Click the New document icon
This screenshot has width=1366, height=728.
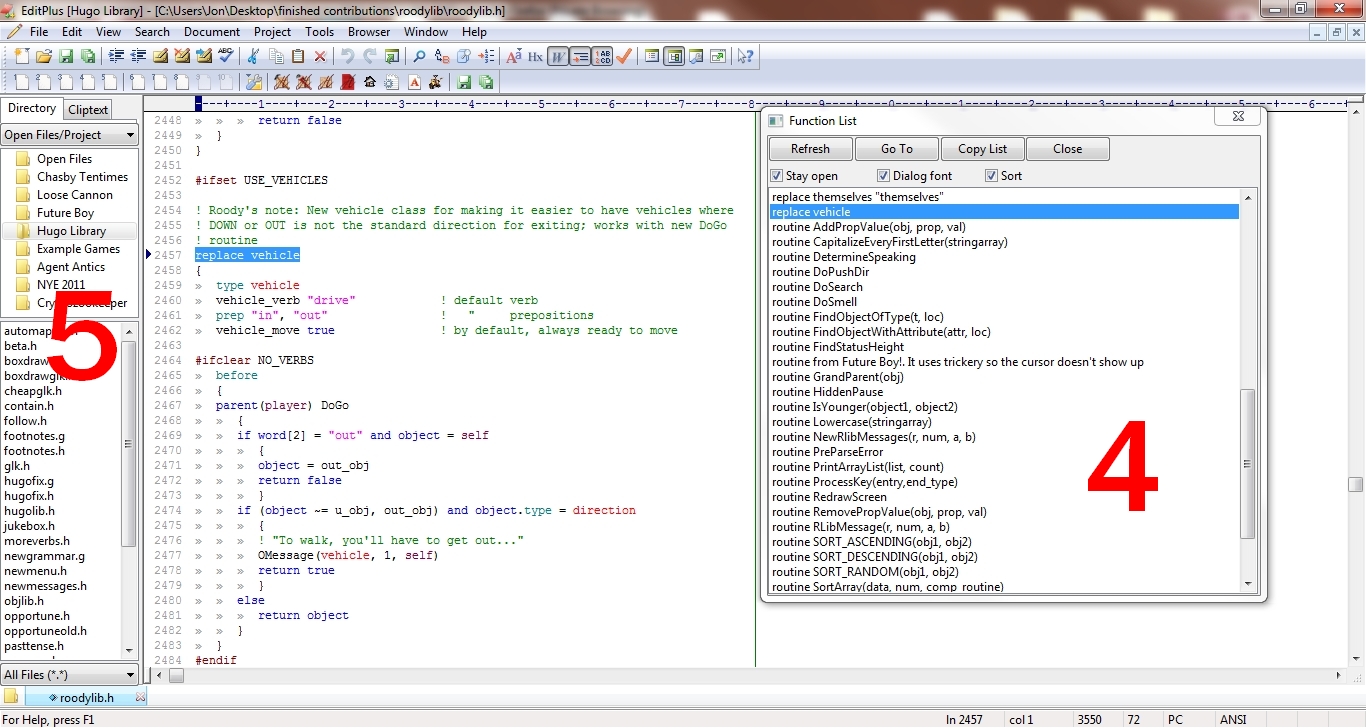[x=21, y=56]
